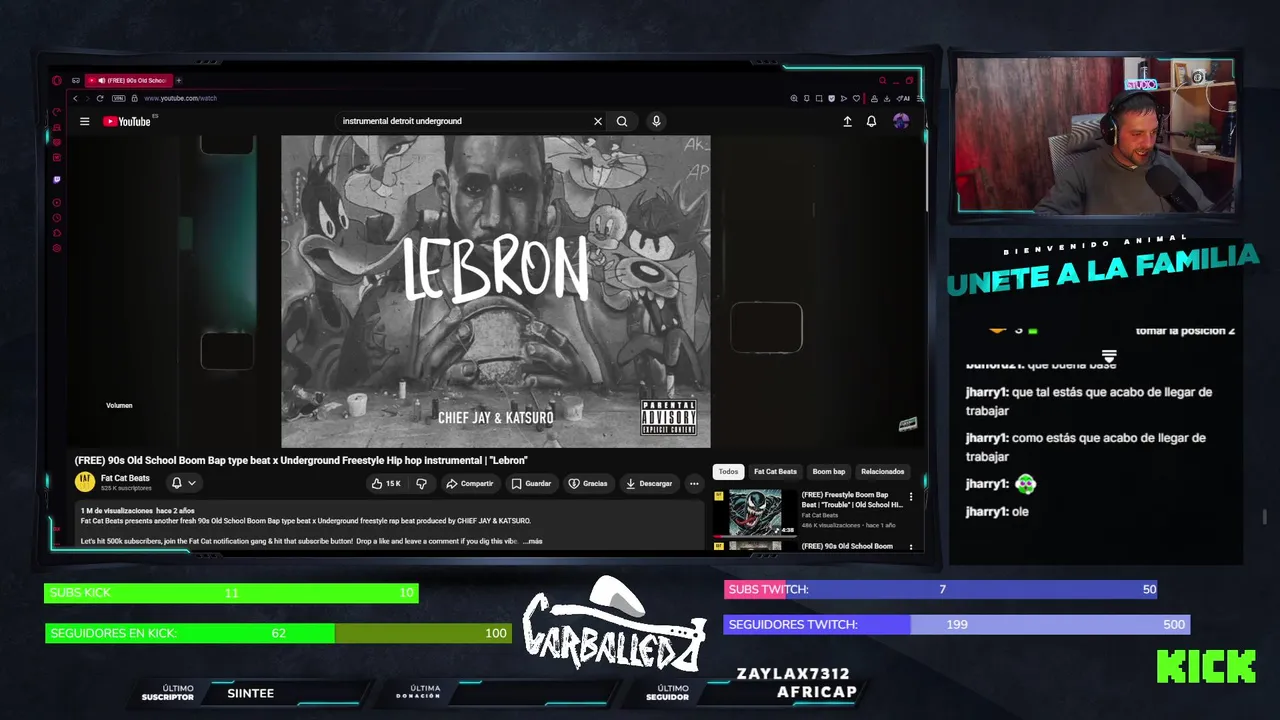Open the Twitch icon in browser sidebar

pos(57,180)
